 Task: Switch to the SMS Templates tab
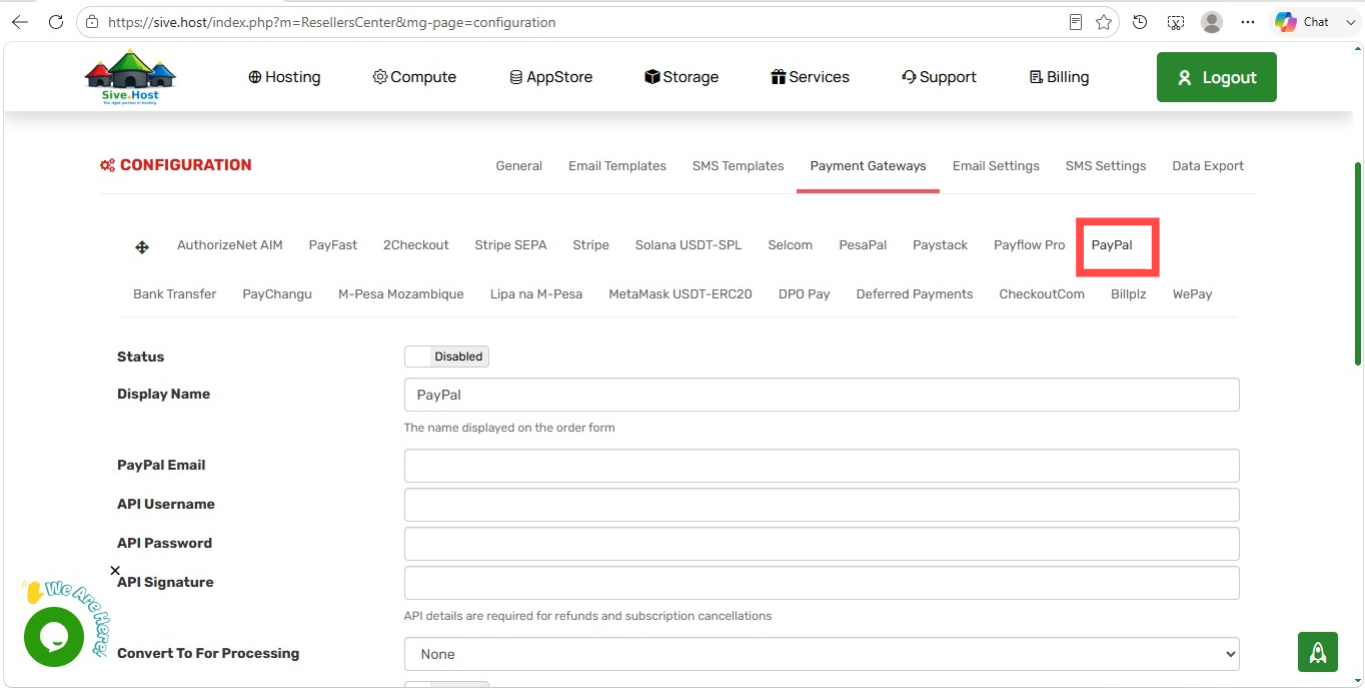coord(738,166)
